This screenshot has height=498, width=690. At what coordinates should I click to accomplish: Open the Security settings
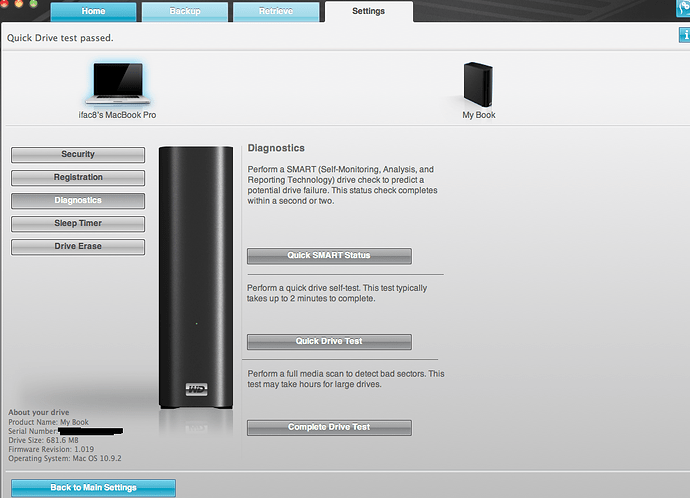78,154
